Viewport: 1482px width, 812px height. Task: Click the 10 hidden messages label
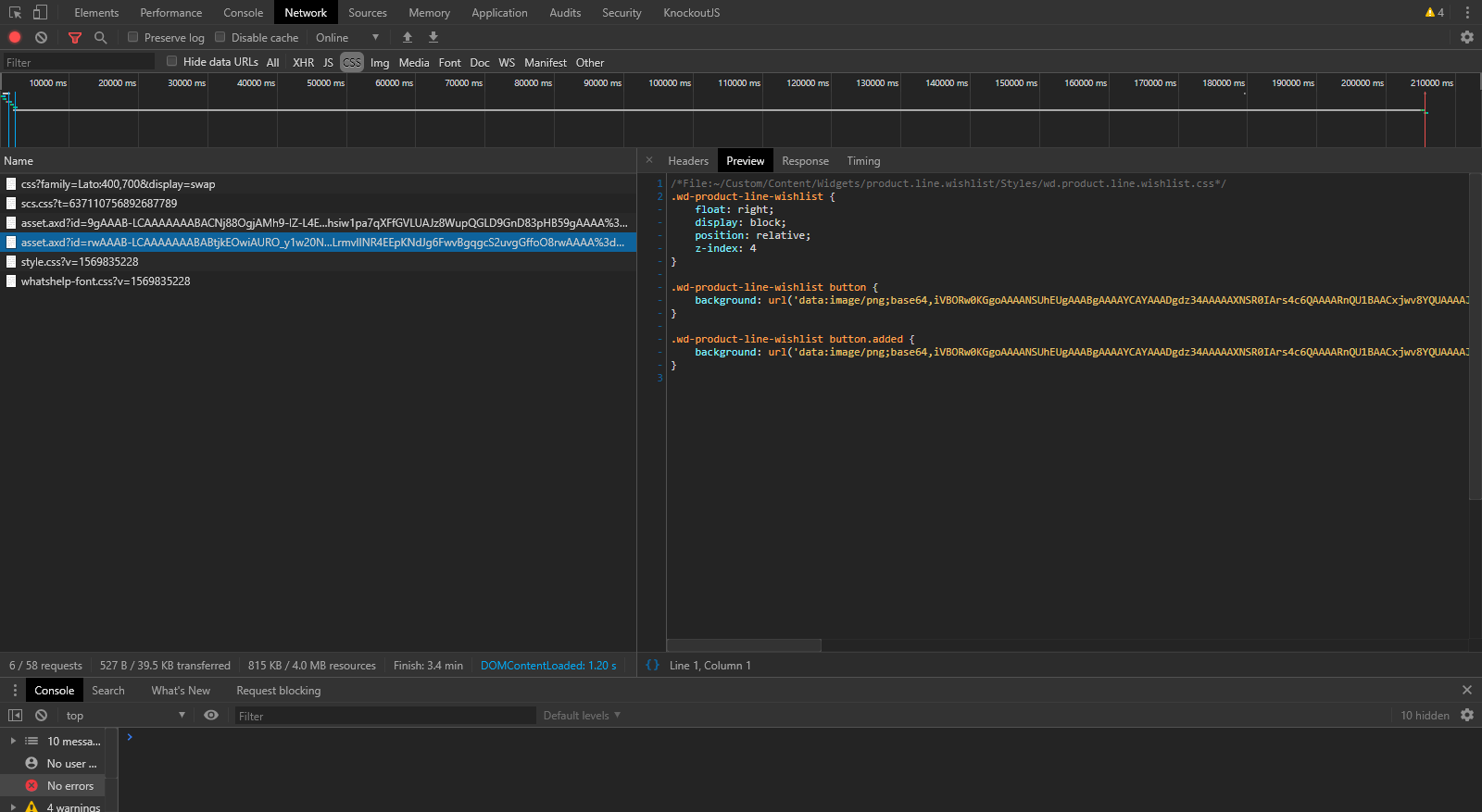(1425, 716)
